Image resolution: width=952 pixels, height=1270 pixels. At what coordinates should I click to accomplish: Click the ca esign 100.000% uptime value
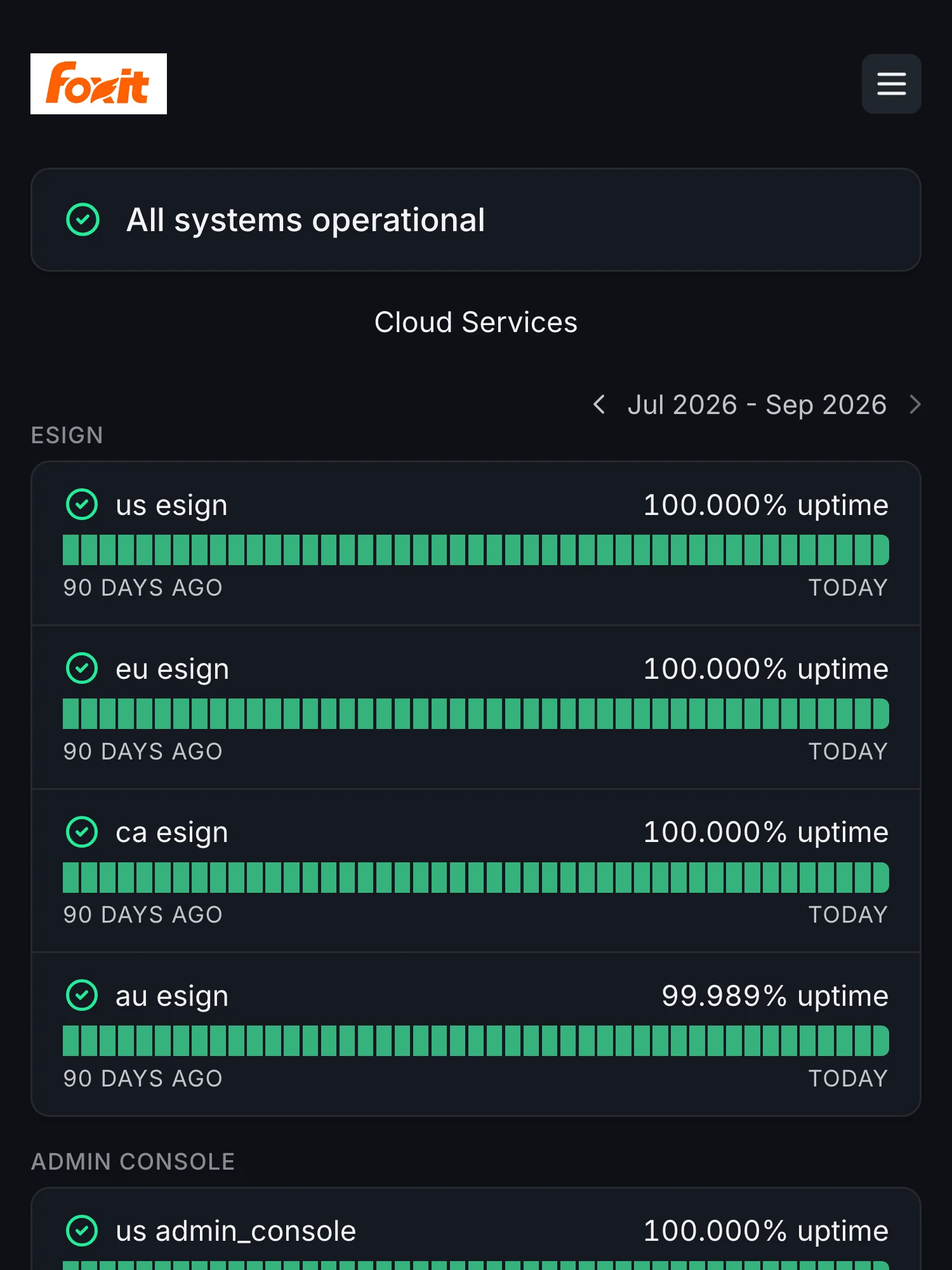click(766, 832)
